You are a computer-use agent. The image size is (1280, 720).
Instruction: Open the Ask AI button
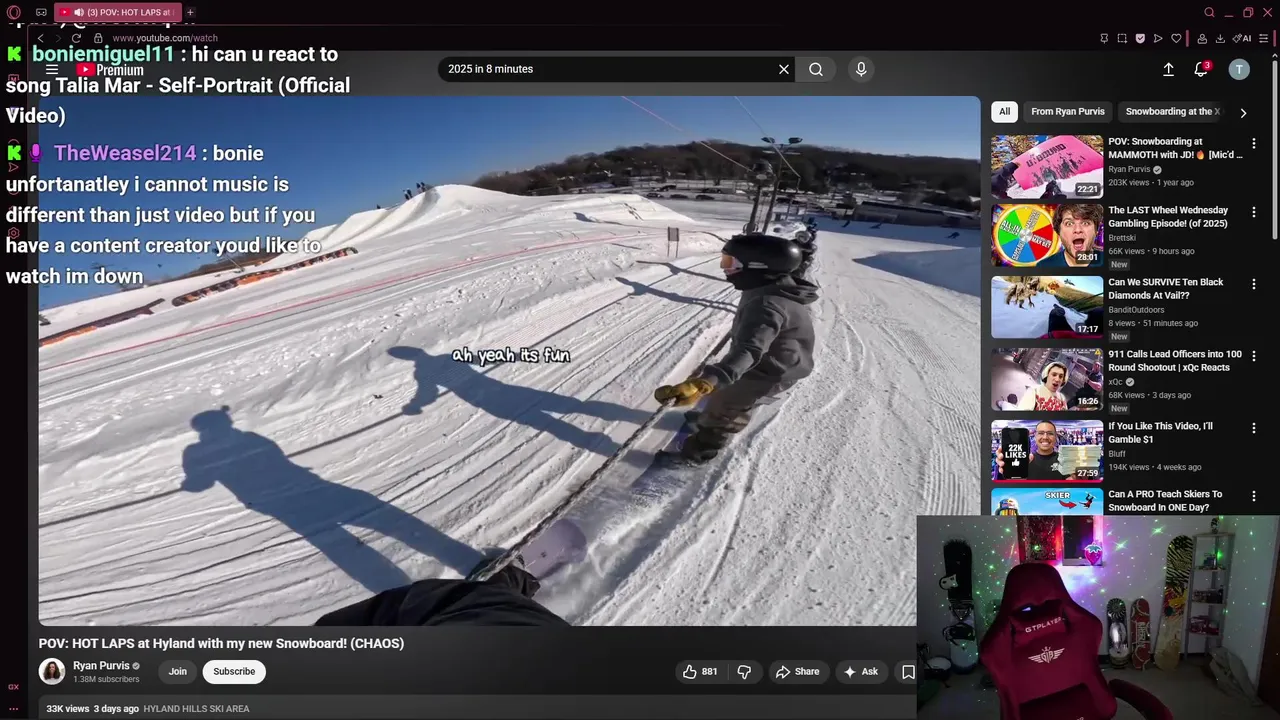coord(860,672)
